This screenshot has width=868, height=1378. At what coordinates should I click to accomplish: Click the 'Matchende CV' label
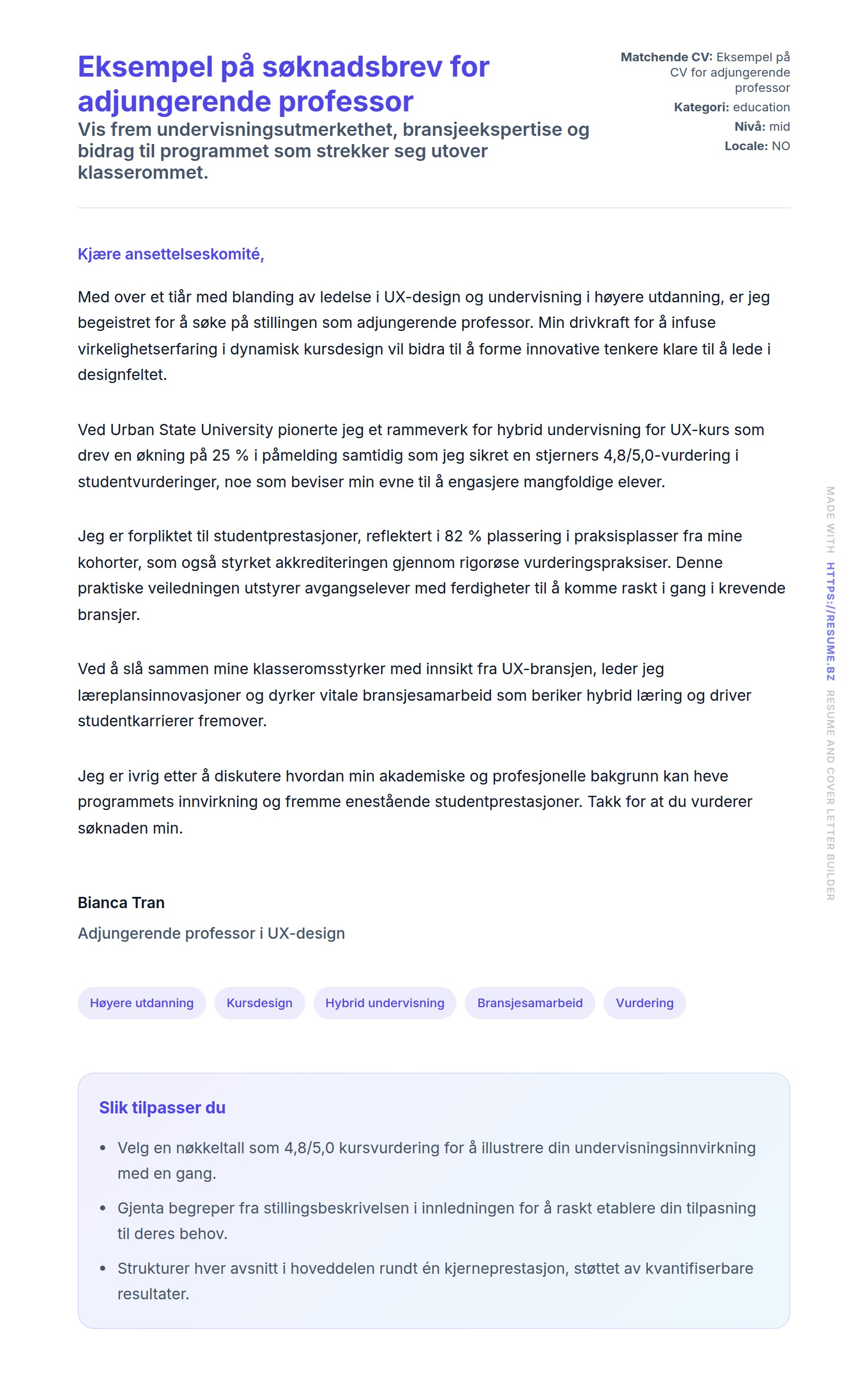(666, 57)
